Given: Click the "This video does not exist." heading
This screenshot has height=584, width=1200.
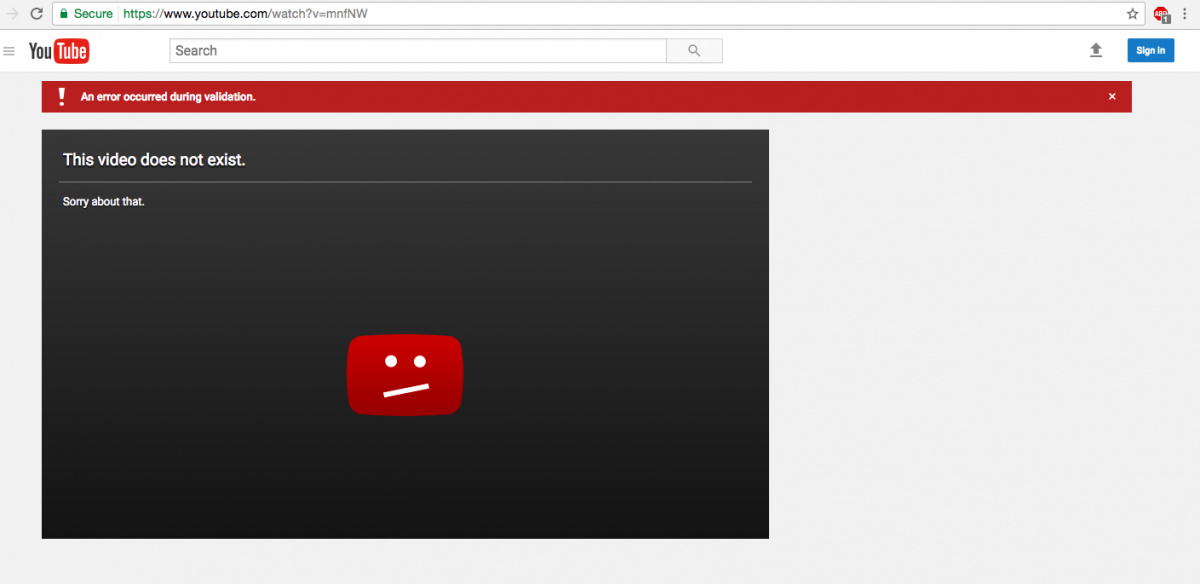Looking at the screenshot, I should pos(154,160).
